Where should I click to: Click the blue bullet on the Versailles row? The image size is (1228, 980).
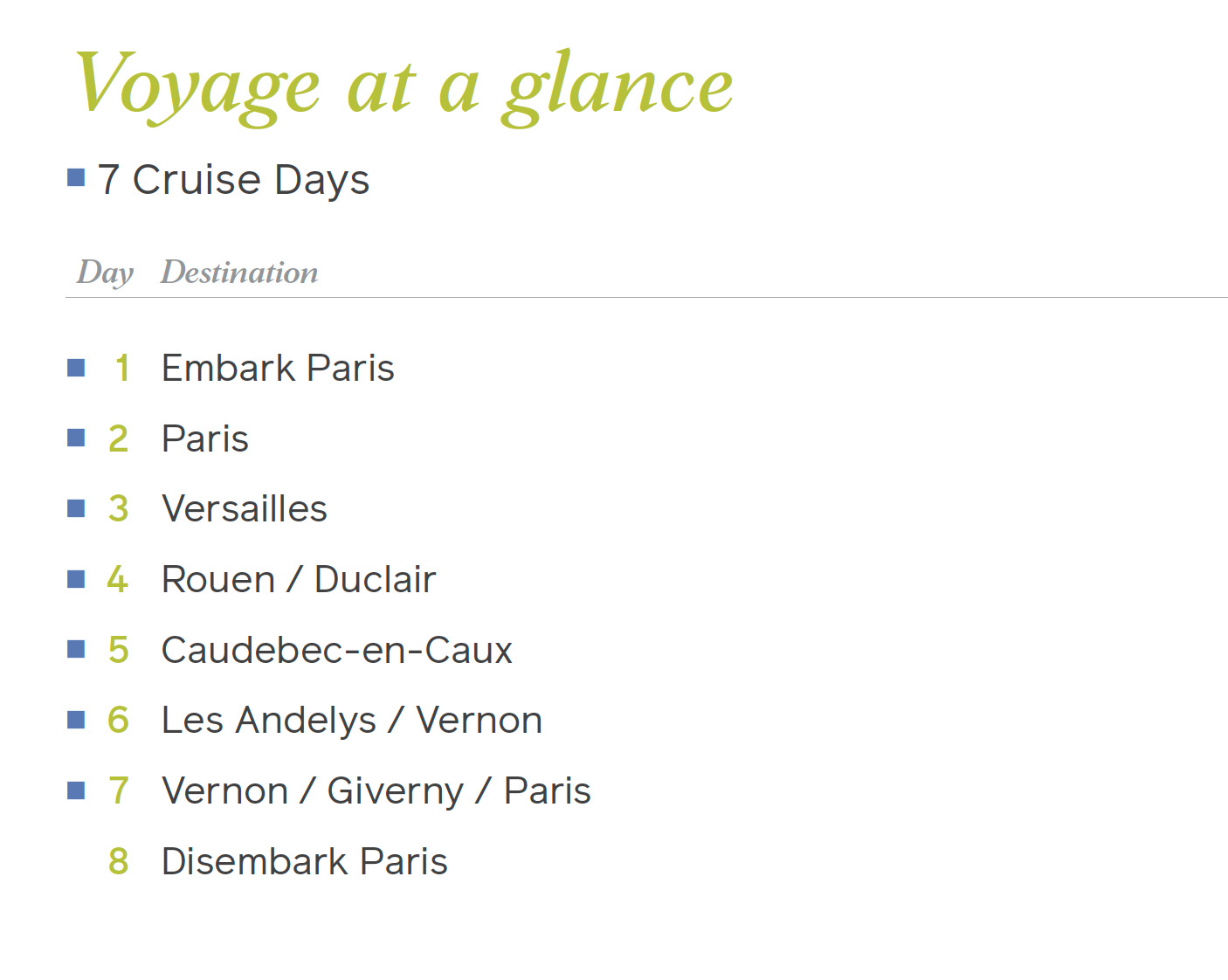click(76, 508)
